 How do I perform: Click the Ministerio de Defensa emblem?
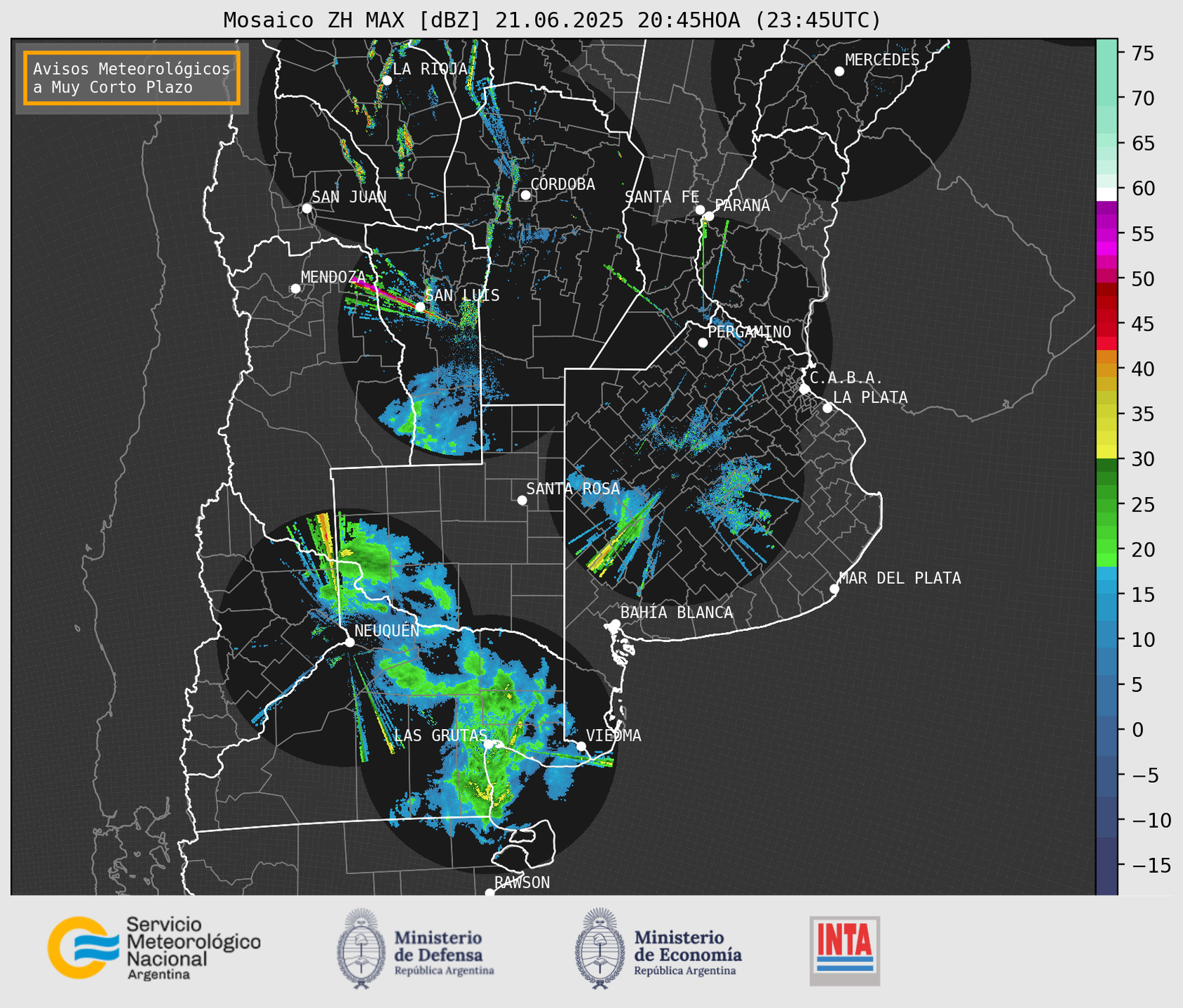tap(361, 948)
